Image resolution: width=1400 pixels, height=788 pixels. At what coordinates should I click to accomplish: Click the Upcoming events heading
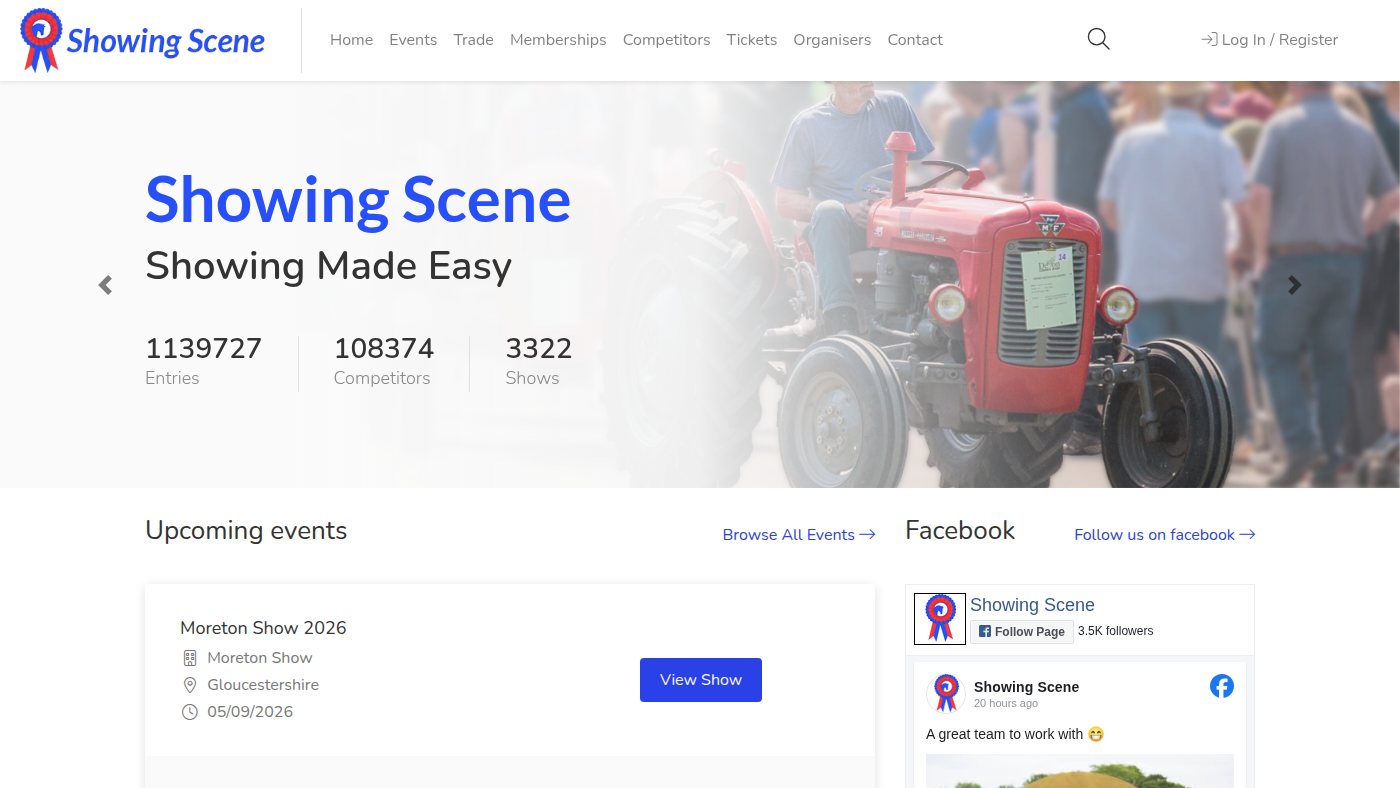tap(246, 530)
